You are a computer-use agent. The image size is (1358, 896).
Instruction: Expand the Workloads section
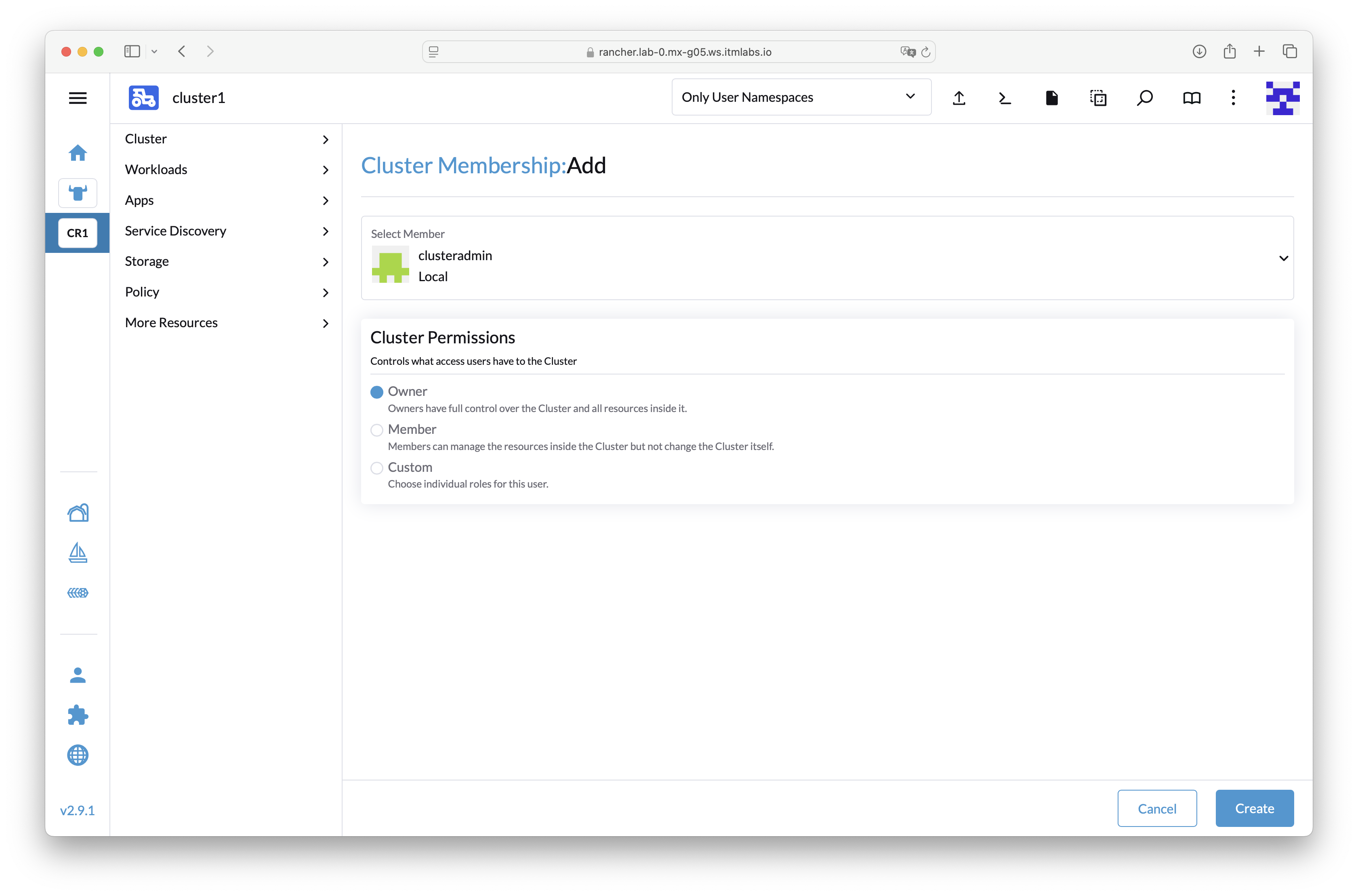point(226,169)
